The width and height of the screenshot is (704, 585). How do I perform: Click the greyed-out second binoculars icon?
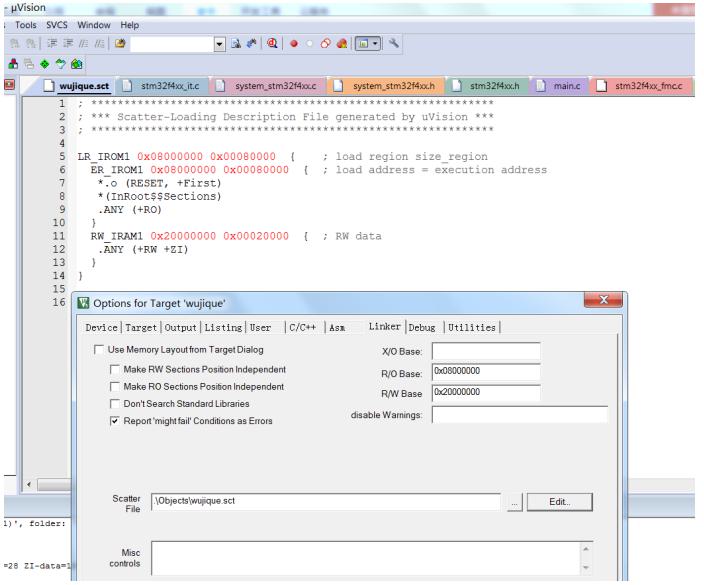[31, 43]
